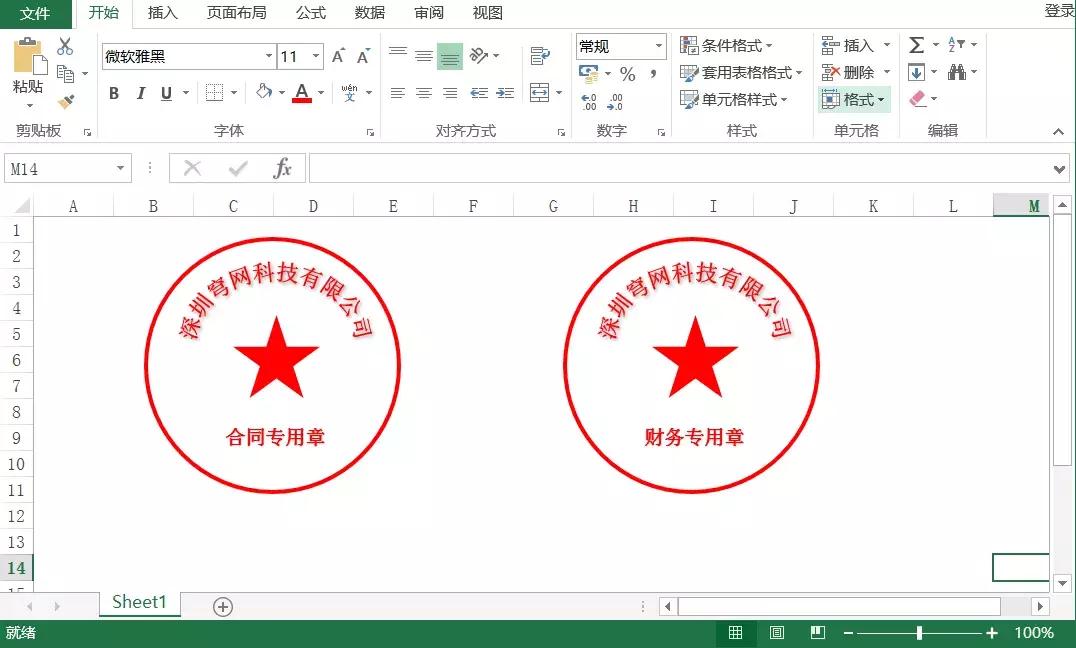Add a new worksheet with the + button
This screenshot has width=1076, height=648.
tap(222, 606)
